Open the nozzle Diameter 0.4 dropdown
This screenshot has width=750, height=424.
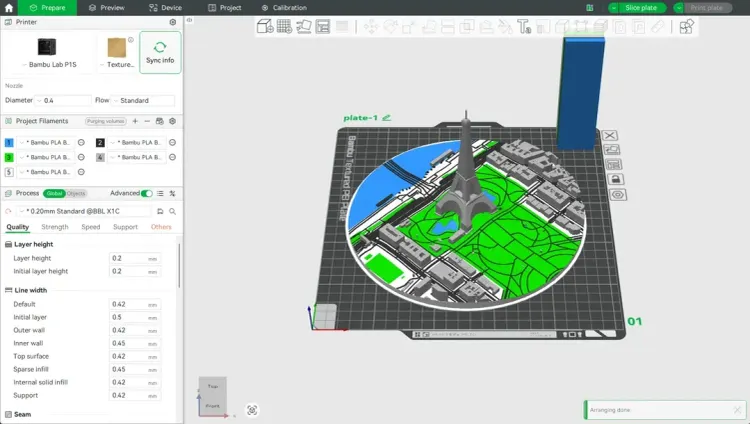tap(64, 100)
